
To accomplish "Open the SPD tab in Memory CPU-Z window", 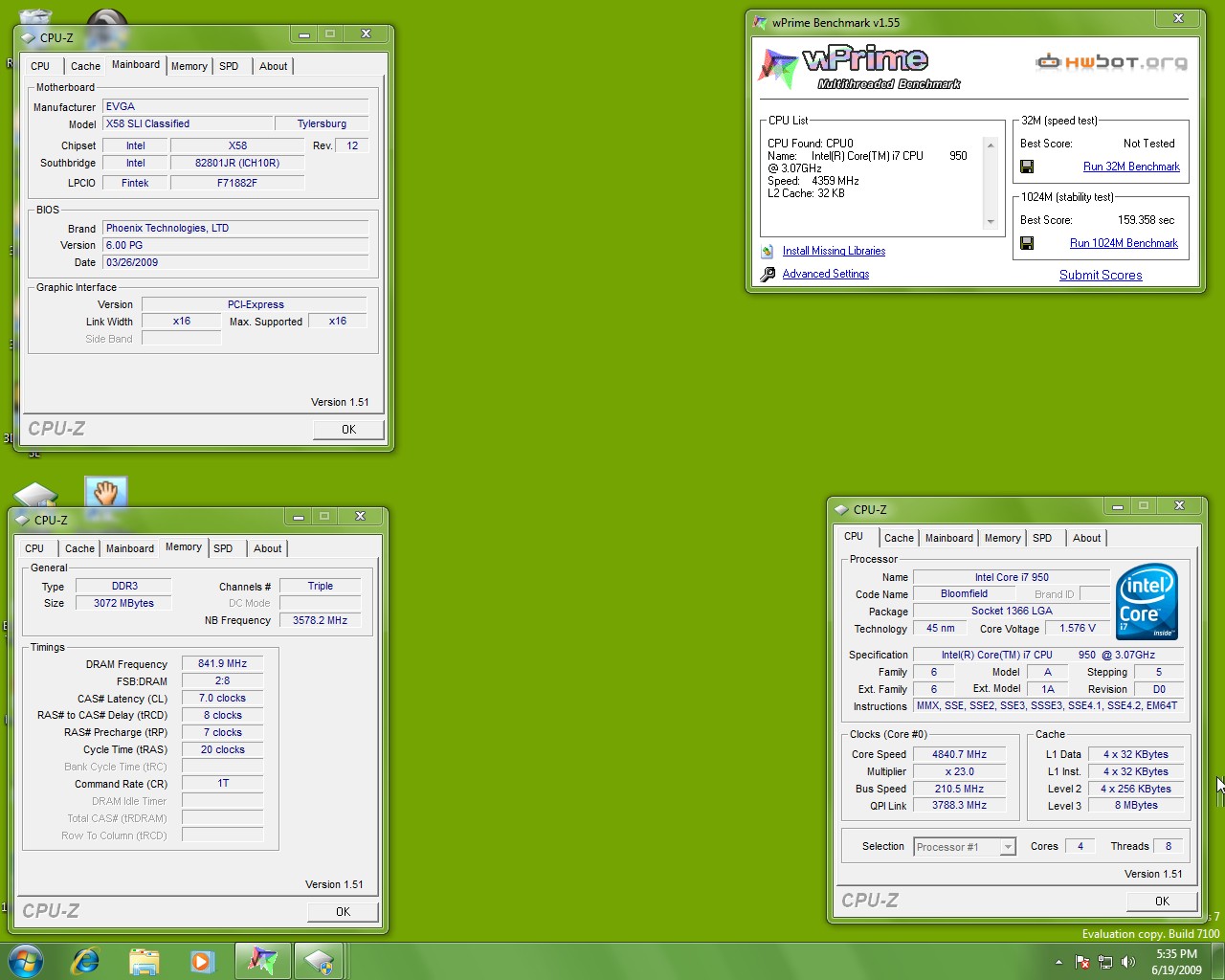I will (223, 548).
